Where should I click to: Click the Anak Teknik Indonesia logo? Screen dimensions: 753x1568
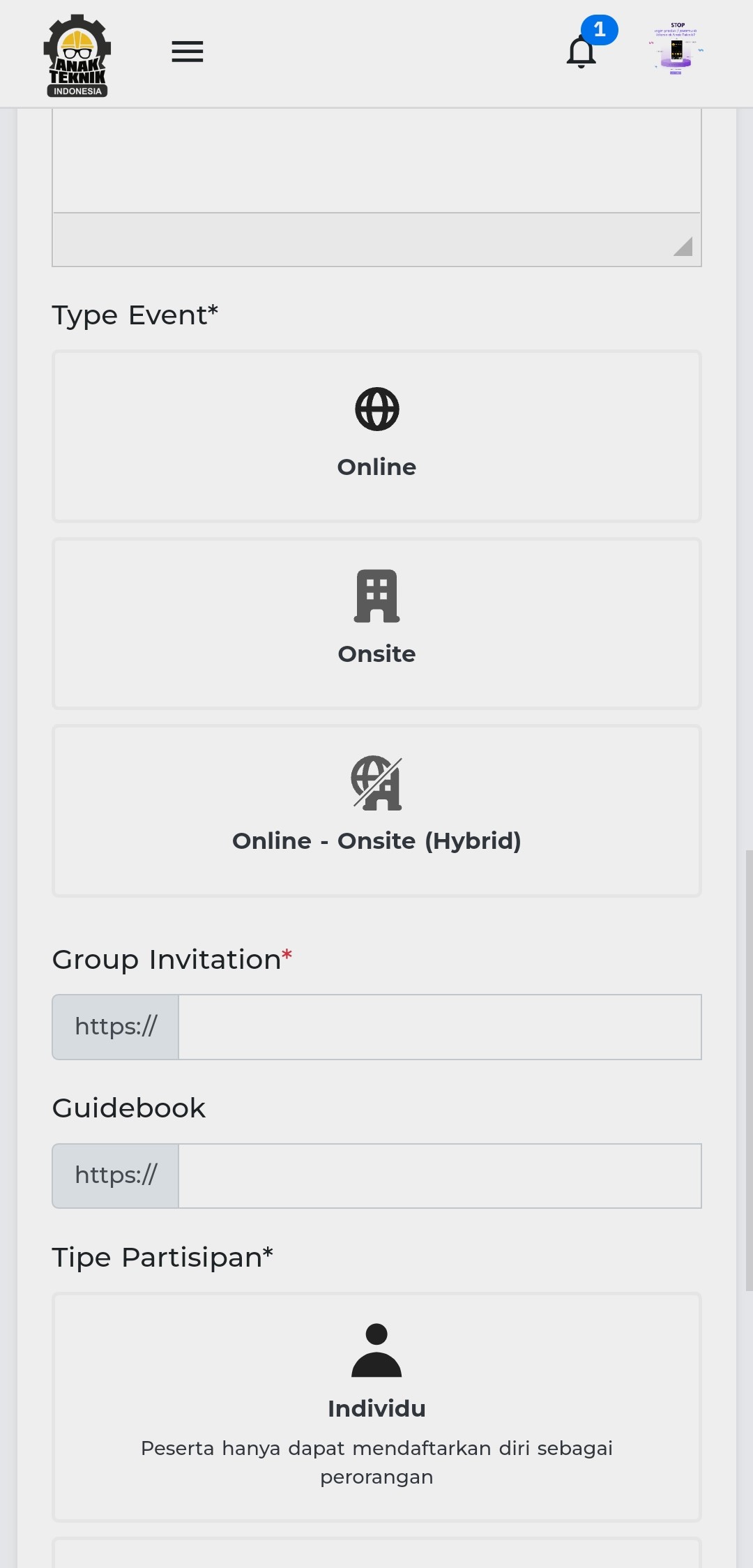[77, 55]
